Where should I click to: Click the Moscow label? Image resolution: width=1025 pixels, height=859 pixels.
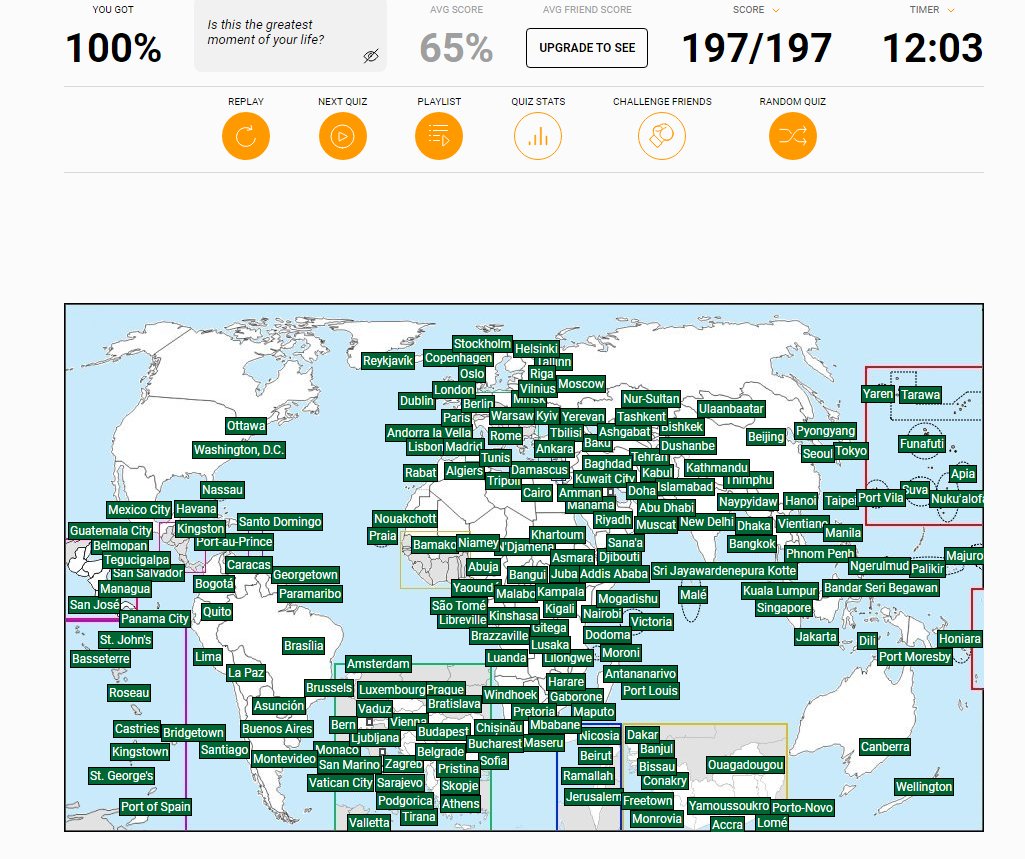(x=581, y=384)
